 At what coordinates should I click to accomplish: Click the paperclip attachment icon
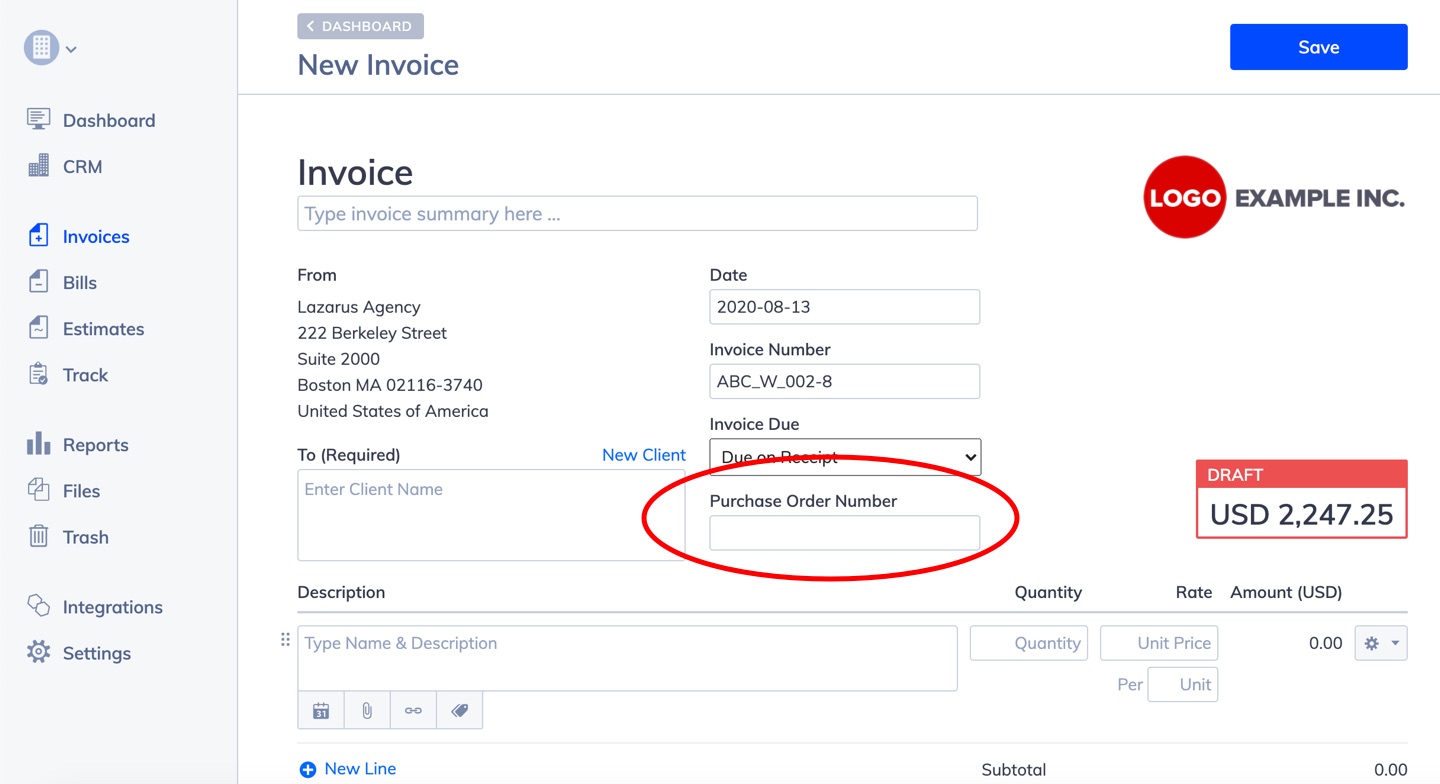pyautogui.click(x=367, y=711)
